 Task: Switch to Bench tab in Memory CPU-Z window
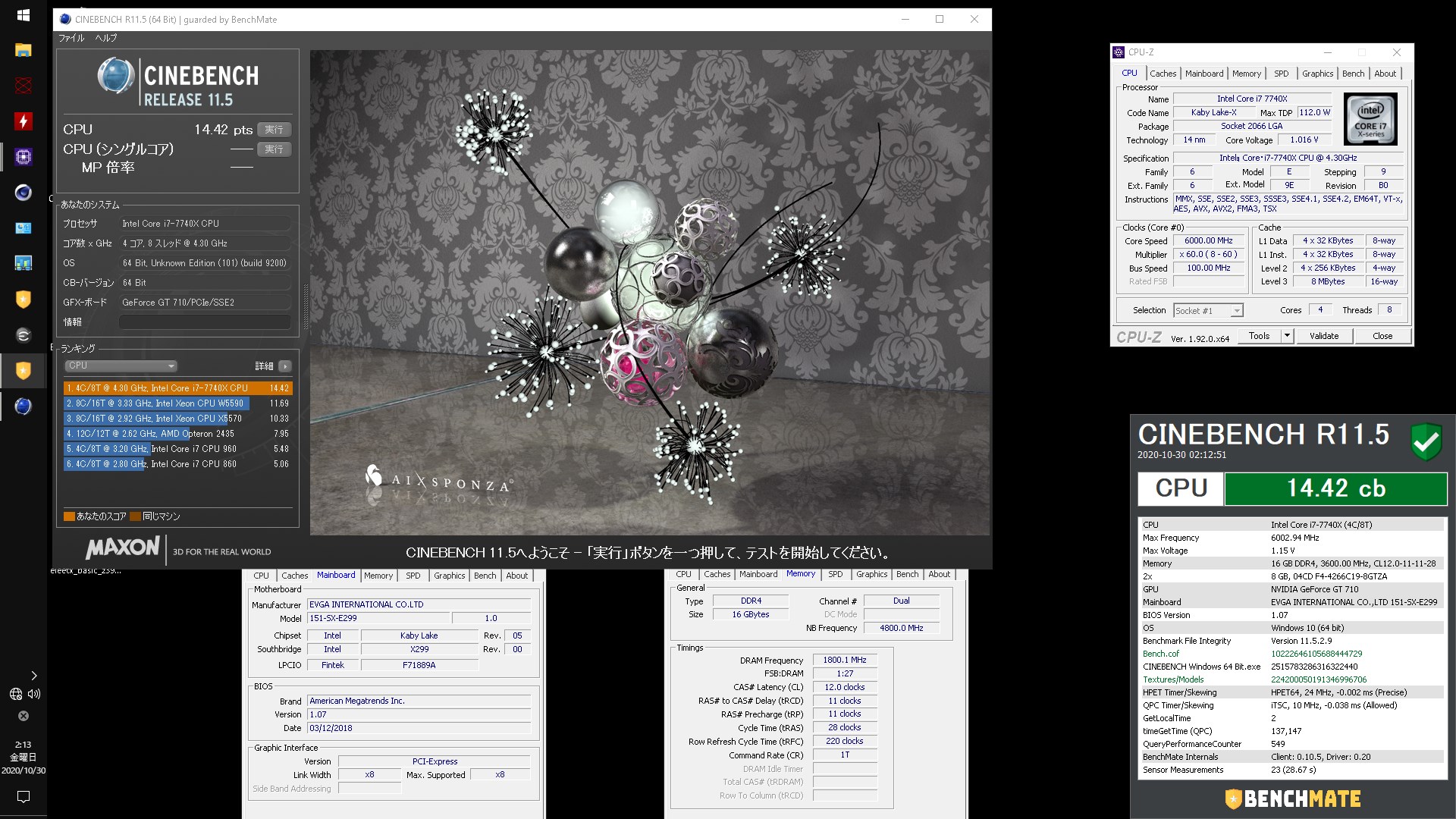point(907,574)
